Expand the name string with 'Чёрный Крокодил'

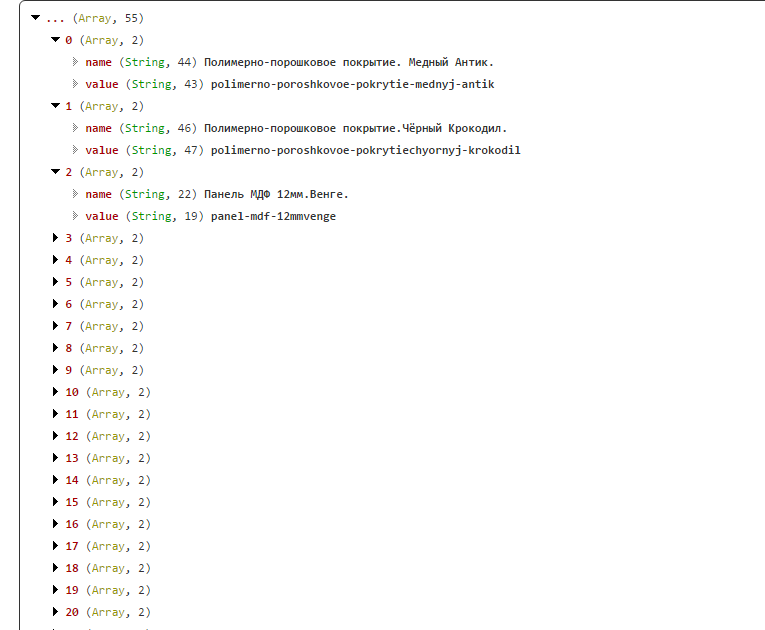point(75,127)
